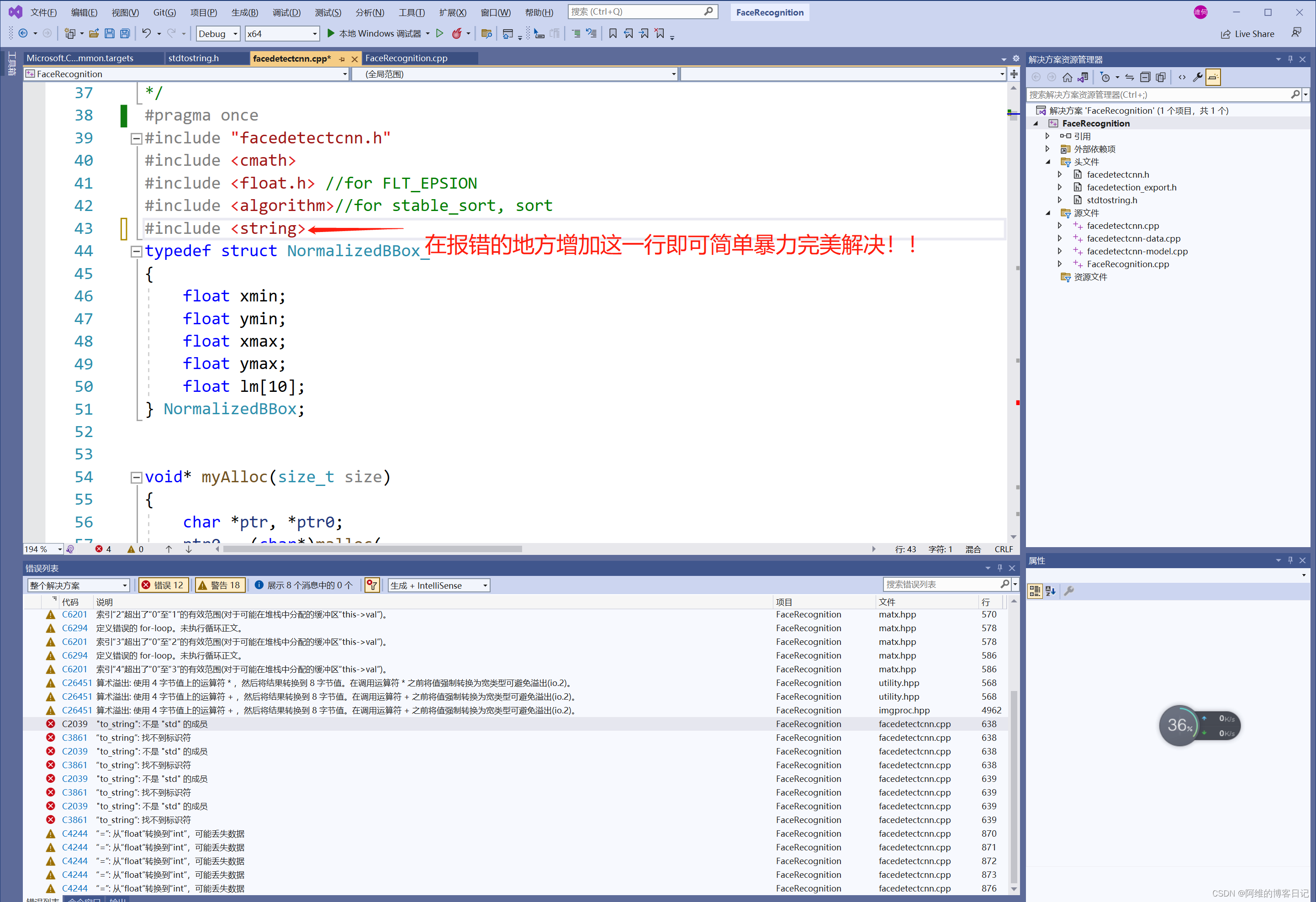1316x902 pixels.
Task: Click the Live Share button
Action: (x=1247, y=33)
